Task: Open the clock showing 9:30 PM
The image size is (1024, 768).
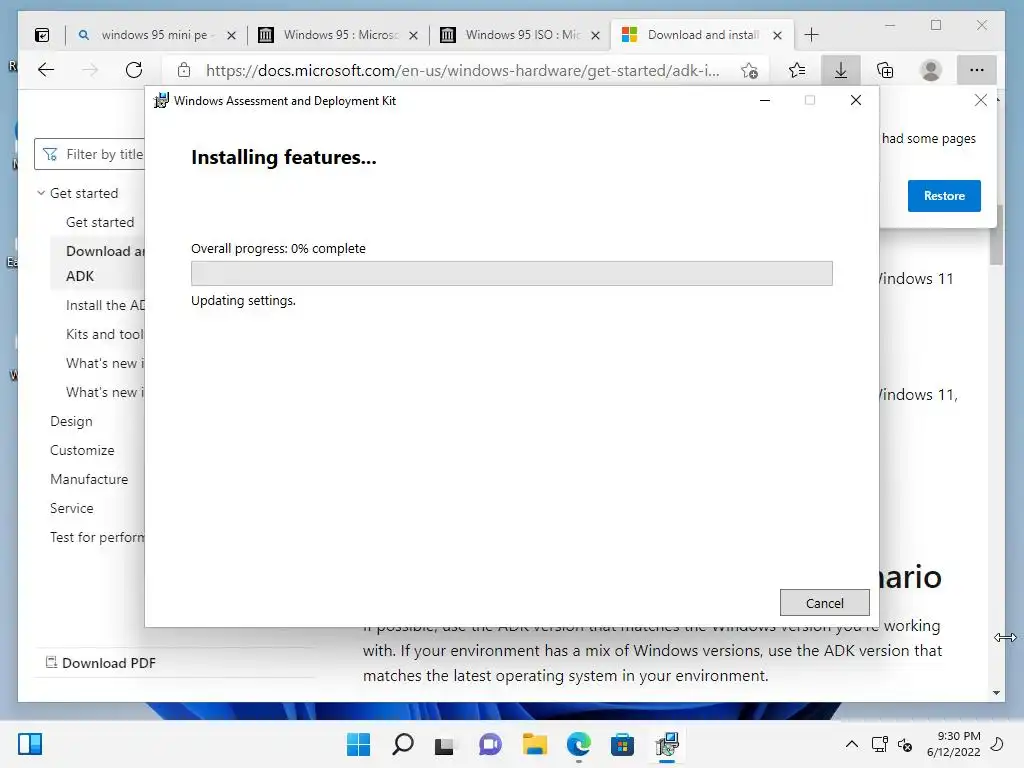Action: 953,744
